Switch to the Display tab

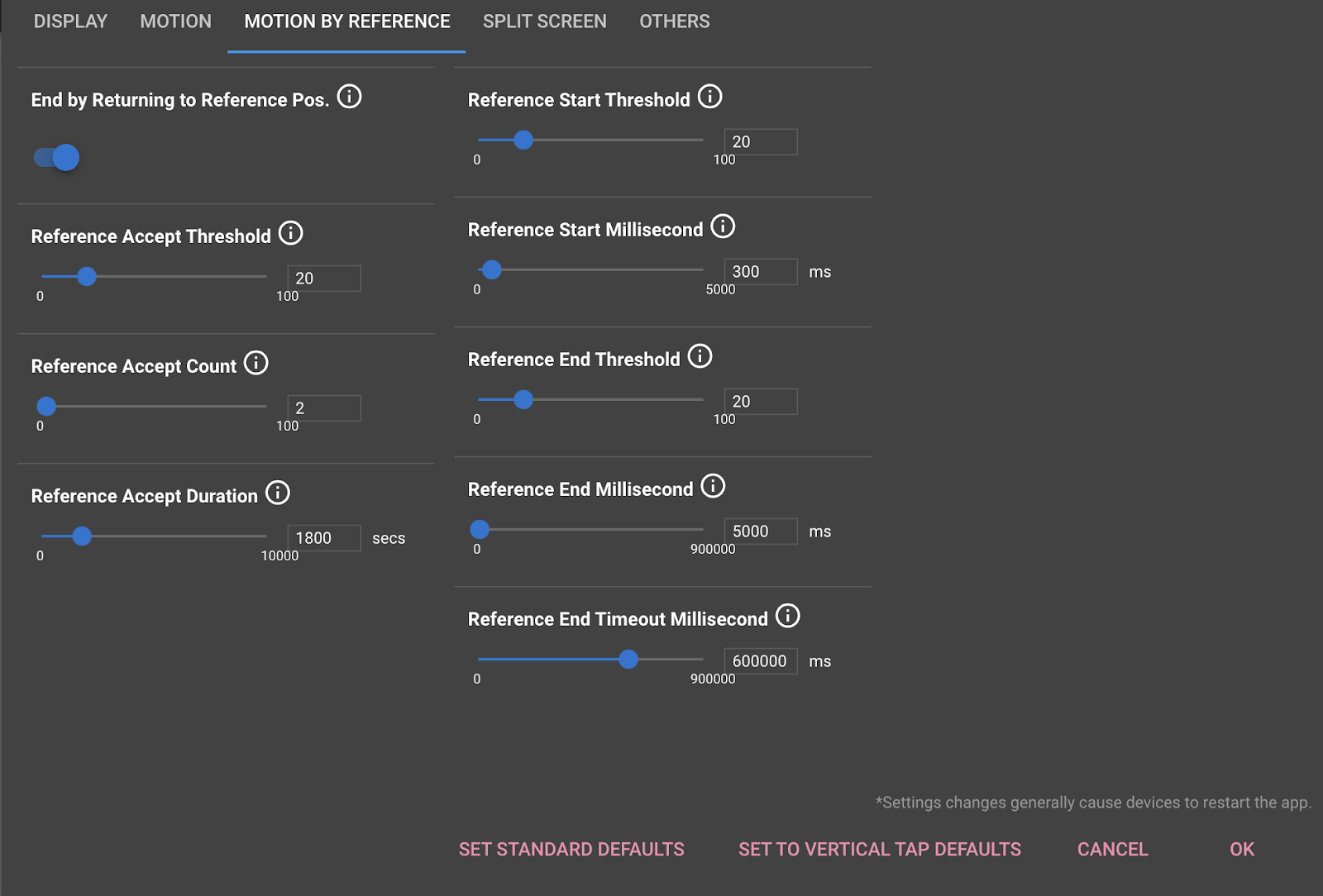coord(70,21)
